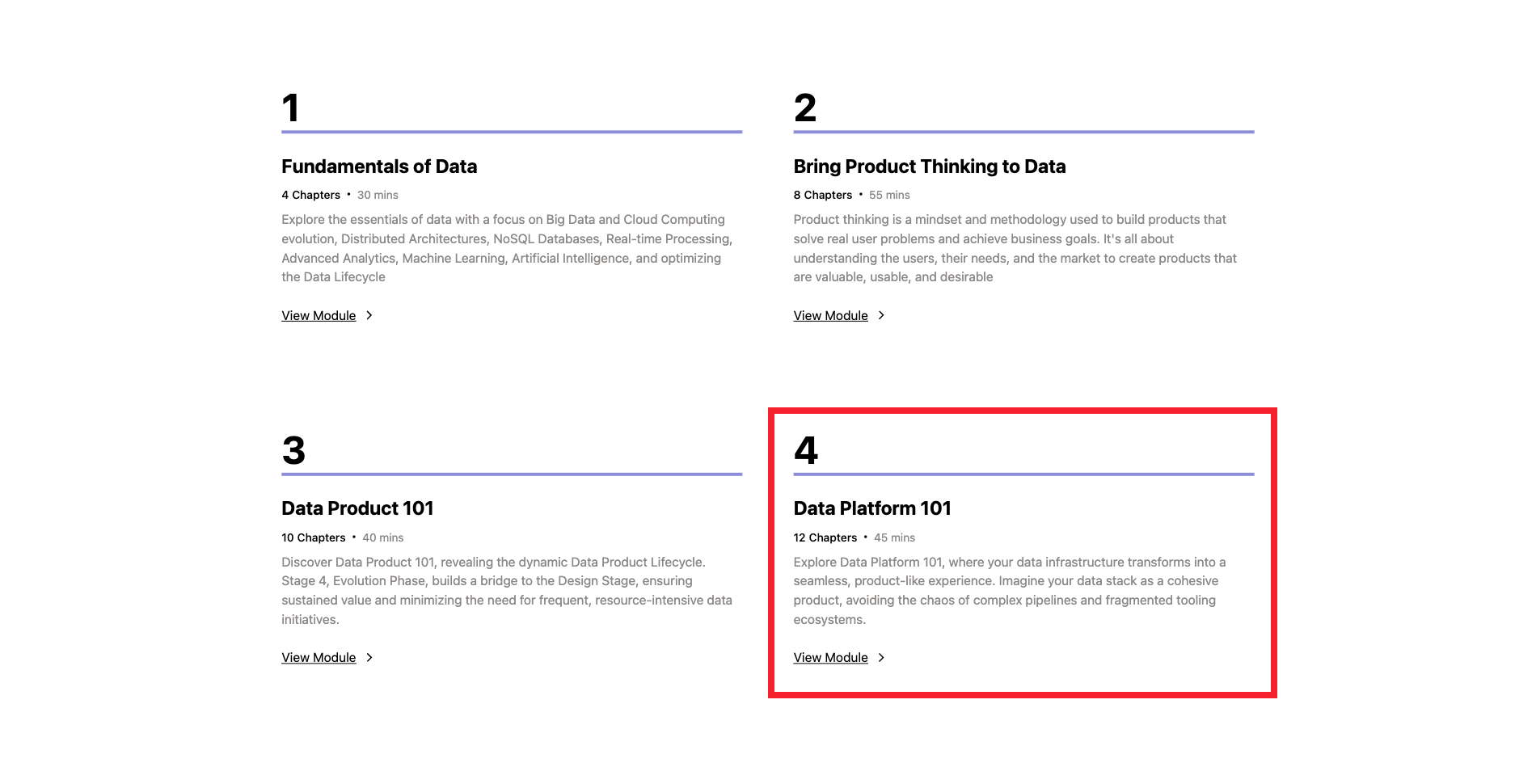The width and height of the screenshot is (1536, 784).
Task: Click the chevron next to Fundamentals of Data View Module
Action: (x=369, y=315)
